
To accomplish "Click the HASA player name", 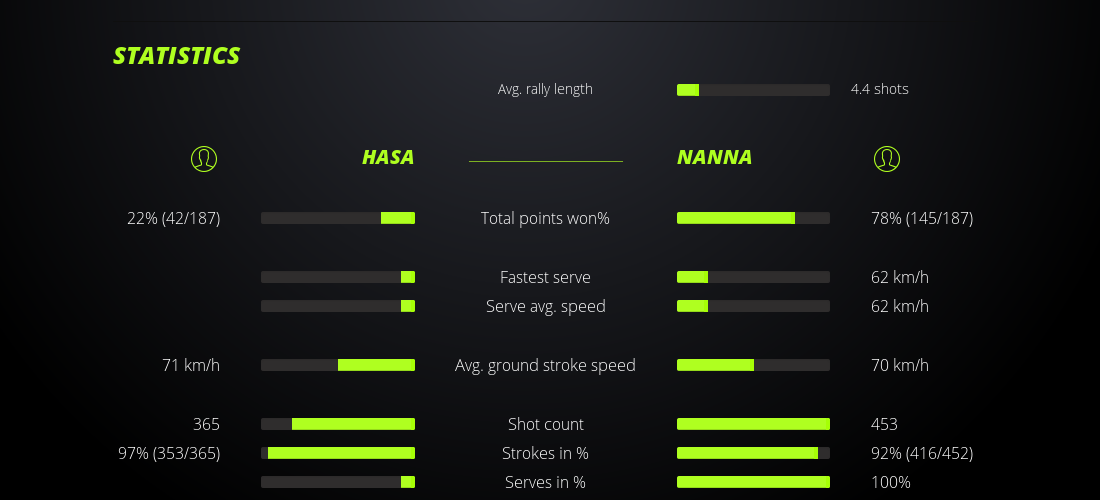I will 388,157.
